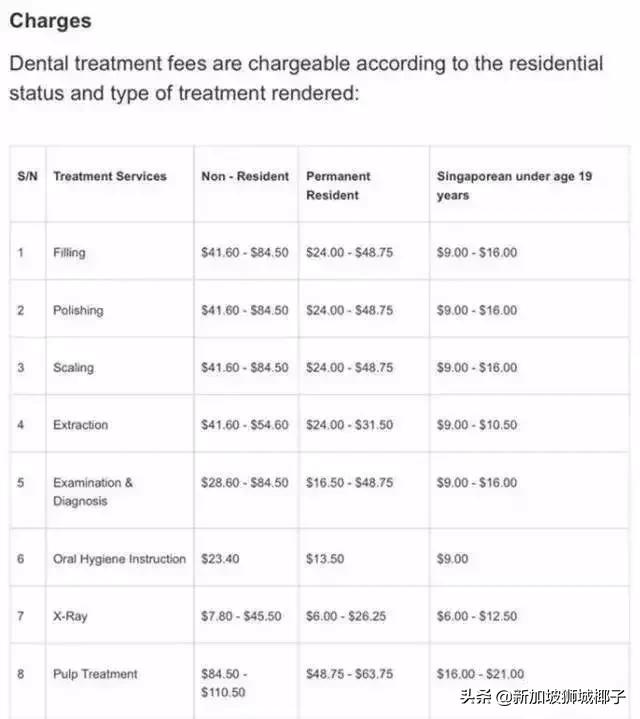
Task: Select the "Scaling" treatment label
Action: 73,368
